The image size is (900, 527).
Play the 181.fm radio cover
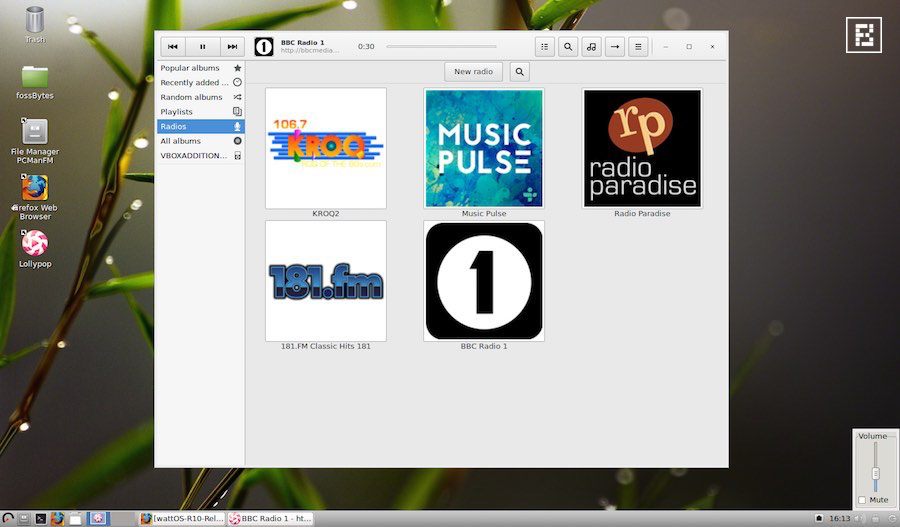click(325, 281)
